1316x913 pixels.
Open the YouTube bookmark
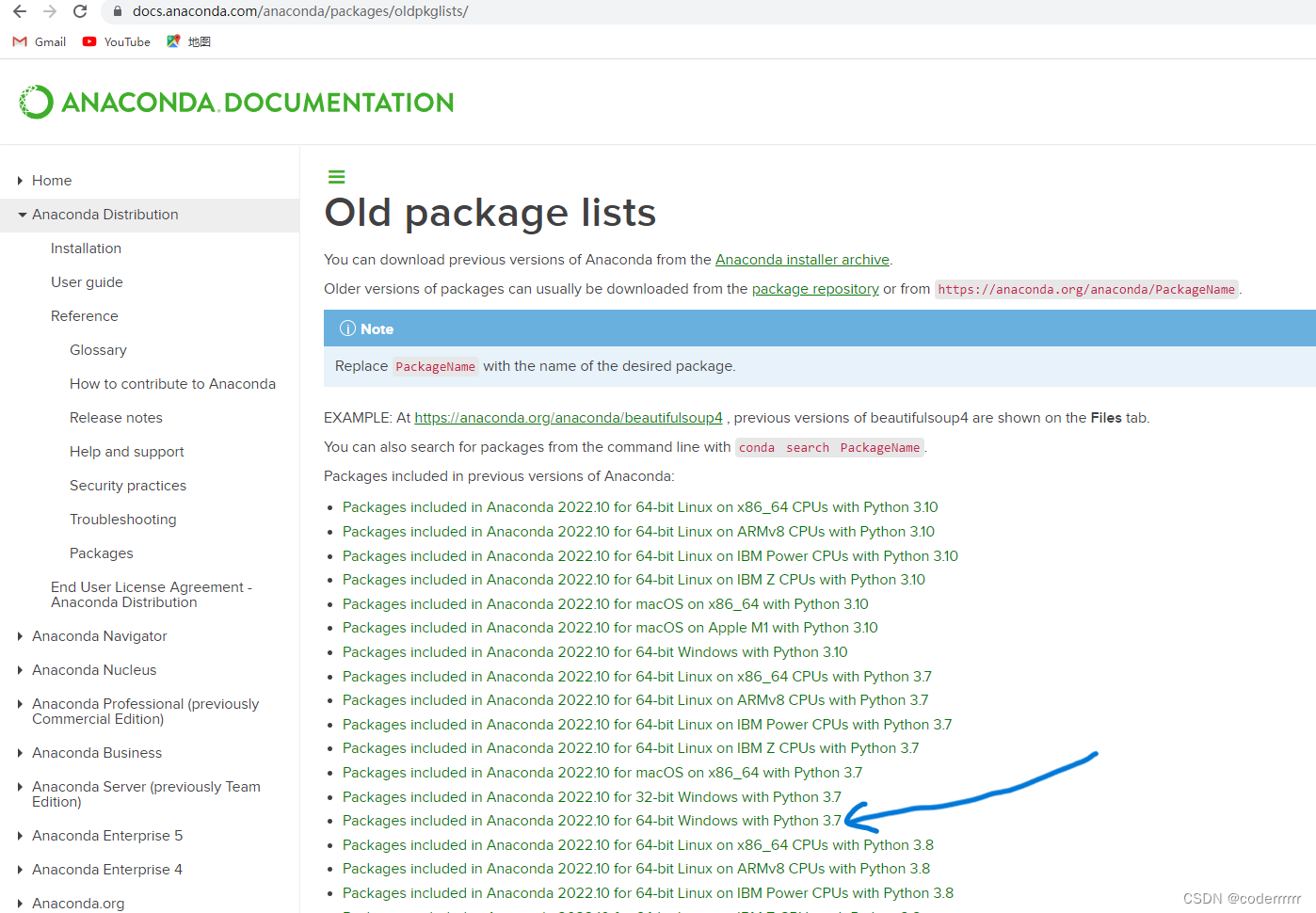click(x=116, y=41)
